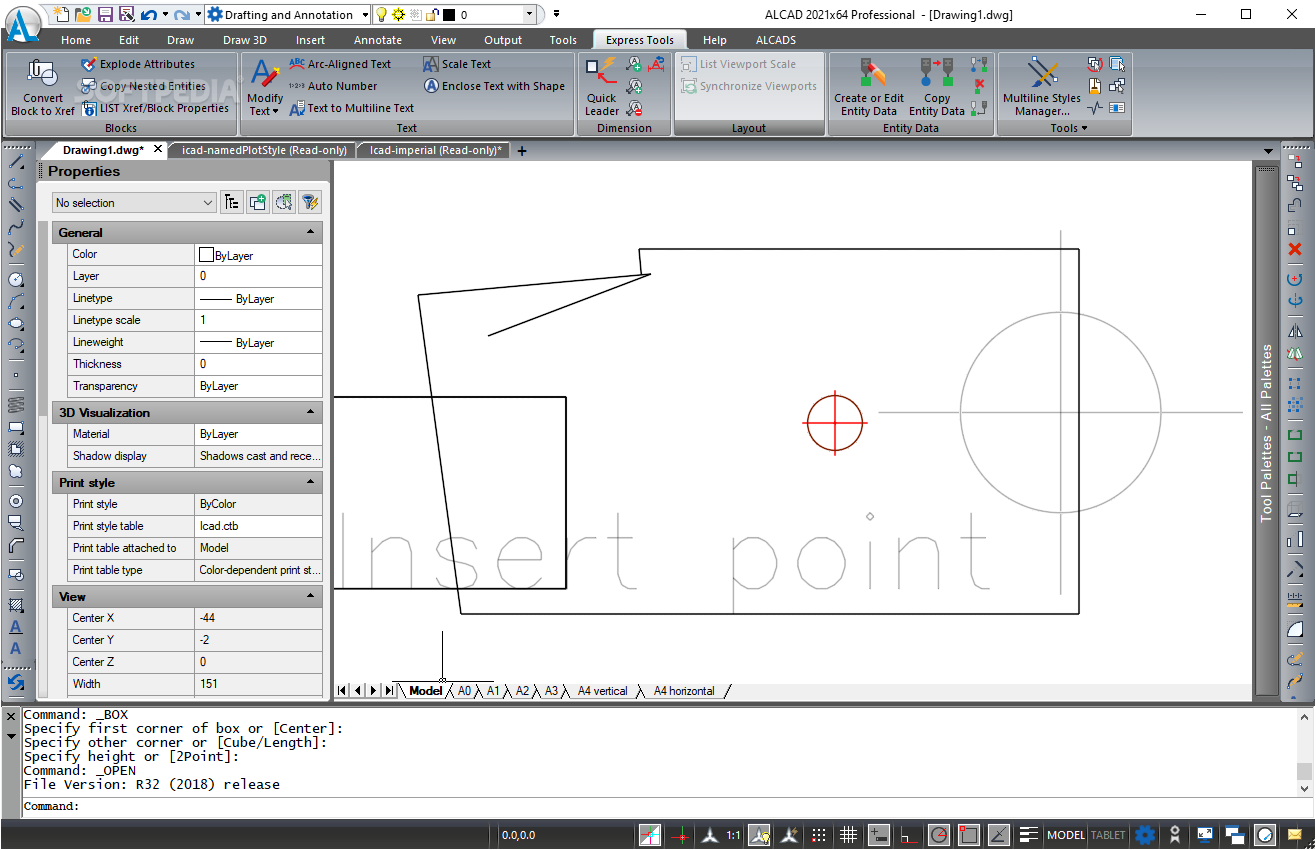Click the Linetype scale value field
The image size is (1316, 850).
[258, 320]
